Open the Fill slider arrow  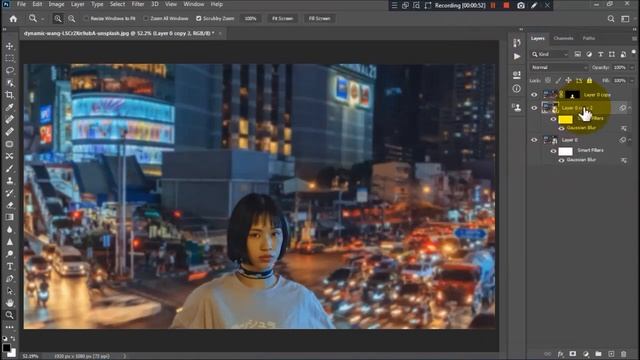tap(632, 81)
